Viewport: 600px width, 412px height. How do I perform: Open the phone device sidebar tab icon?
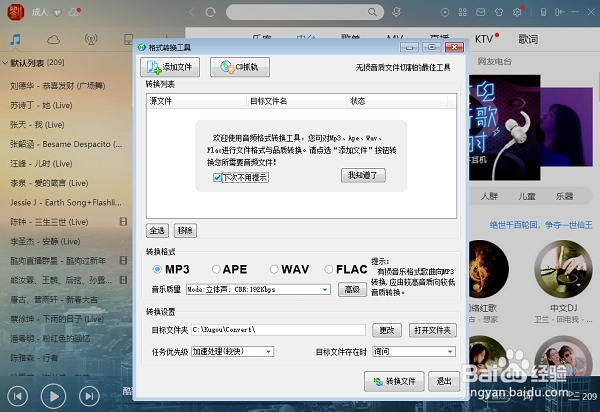click(129, 39)
